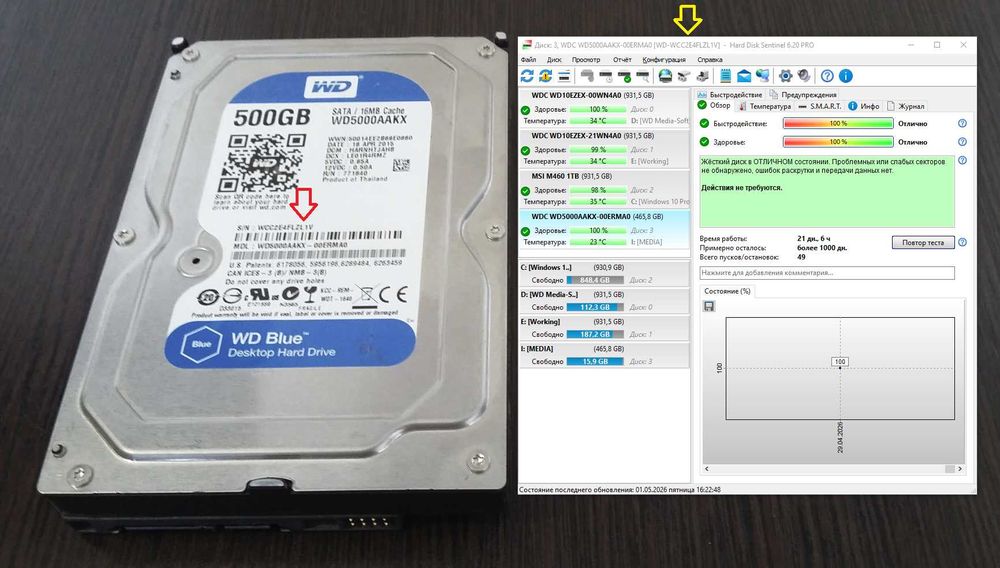Click the globe on disk toolbar icon
This screenshot has width=1000, height=568.
(665, 76)
